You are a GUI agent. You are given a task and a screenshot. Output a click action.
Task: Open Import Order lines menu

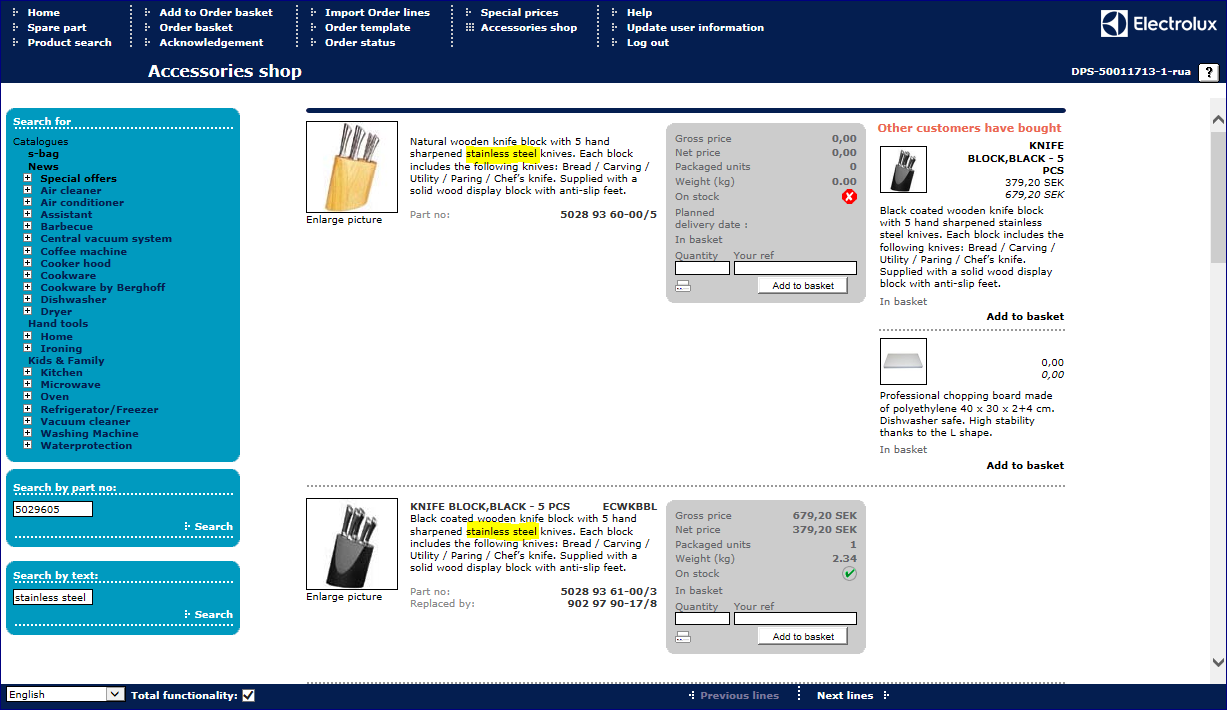coord(377,12)
